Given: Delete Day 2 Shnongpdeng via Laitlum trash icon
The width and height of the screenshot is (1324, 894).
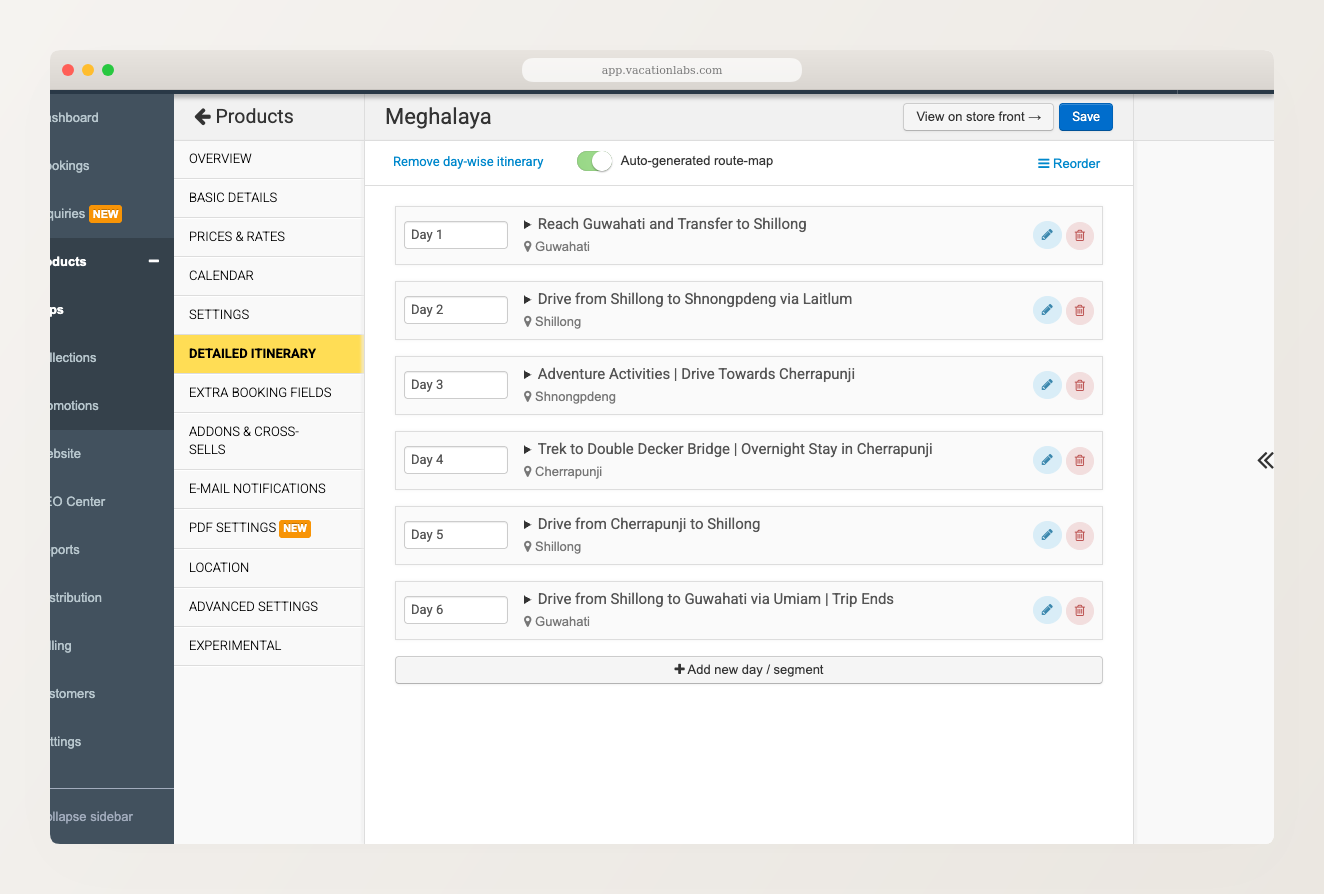Looking at the screenshot, I should pos(1080,311).
